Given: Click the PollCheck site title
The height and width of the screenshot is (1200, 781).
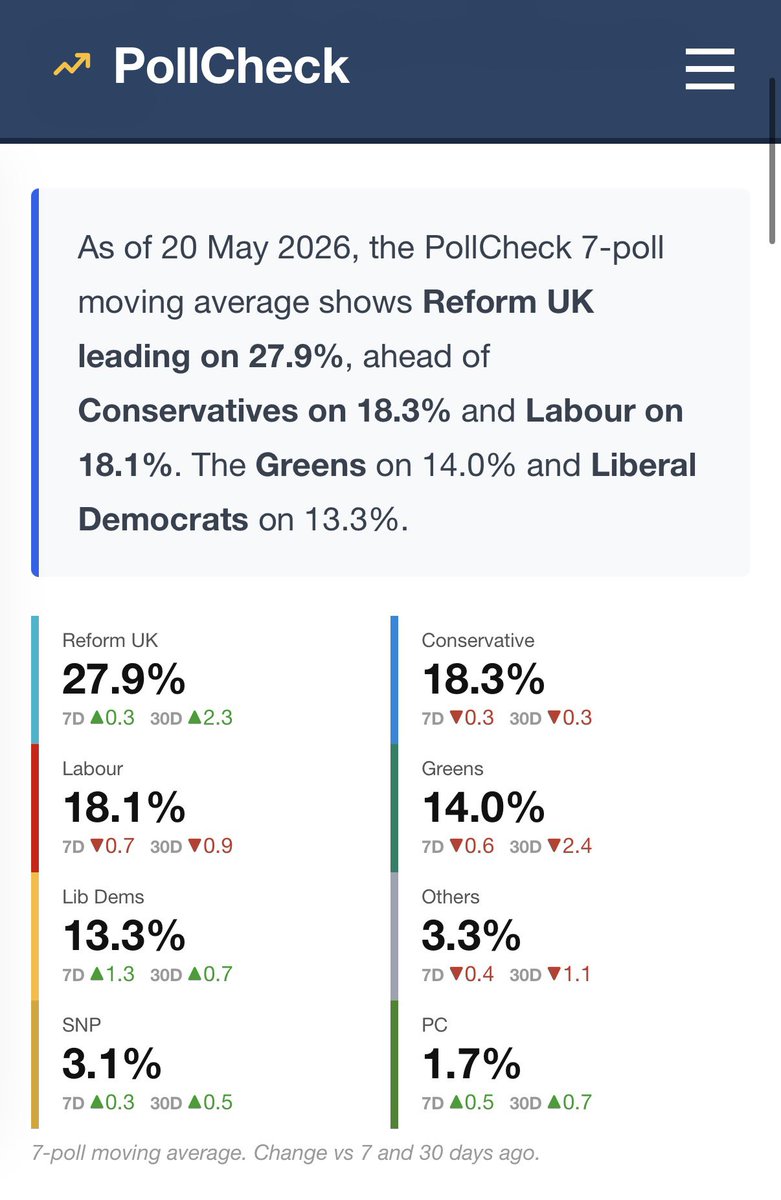Looking at the screenshot, I should click(231, 67).
